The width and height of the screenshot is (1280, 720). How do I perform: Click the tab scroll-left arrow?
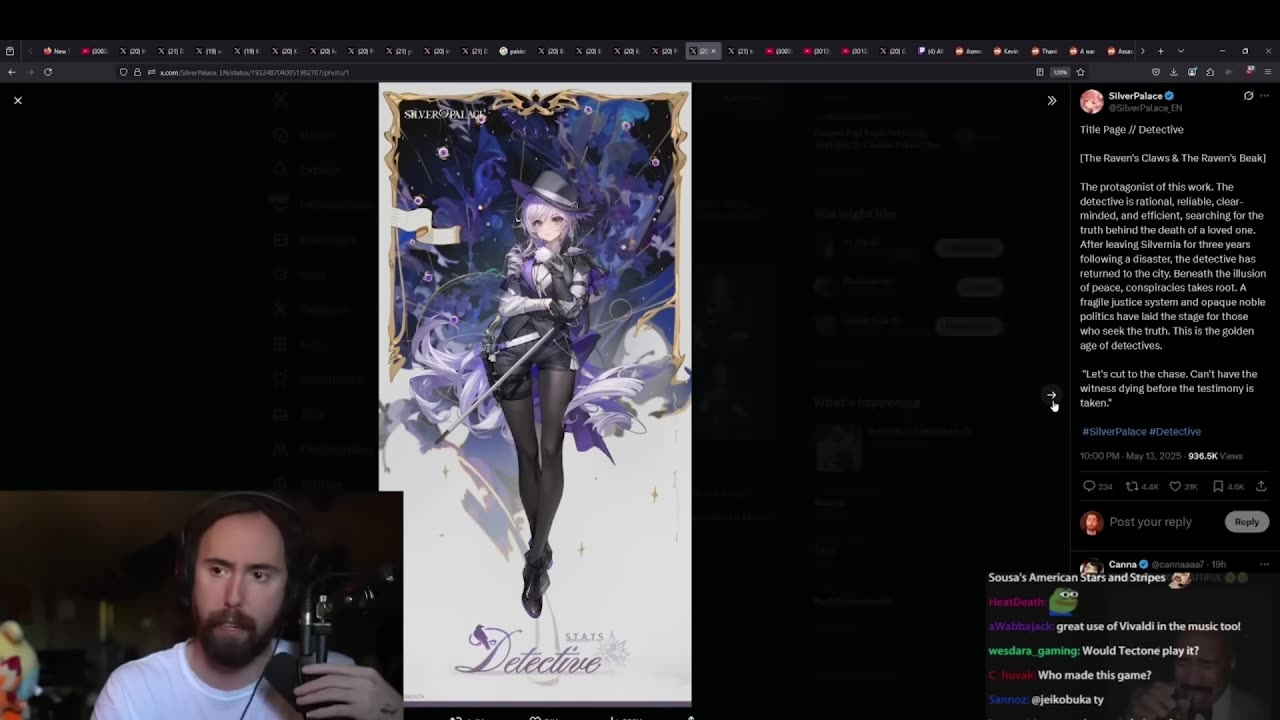(x=30, y=51)
